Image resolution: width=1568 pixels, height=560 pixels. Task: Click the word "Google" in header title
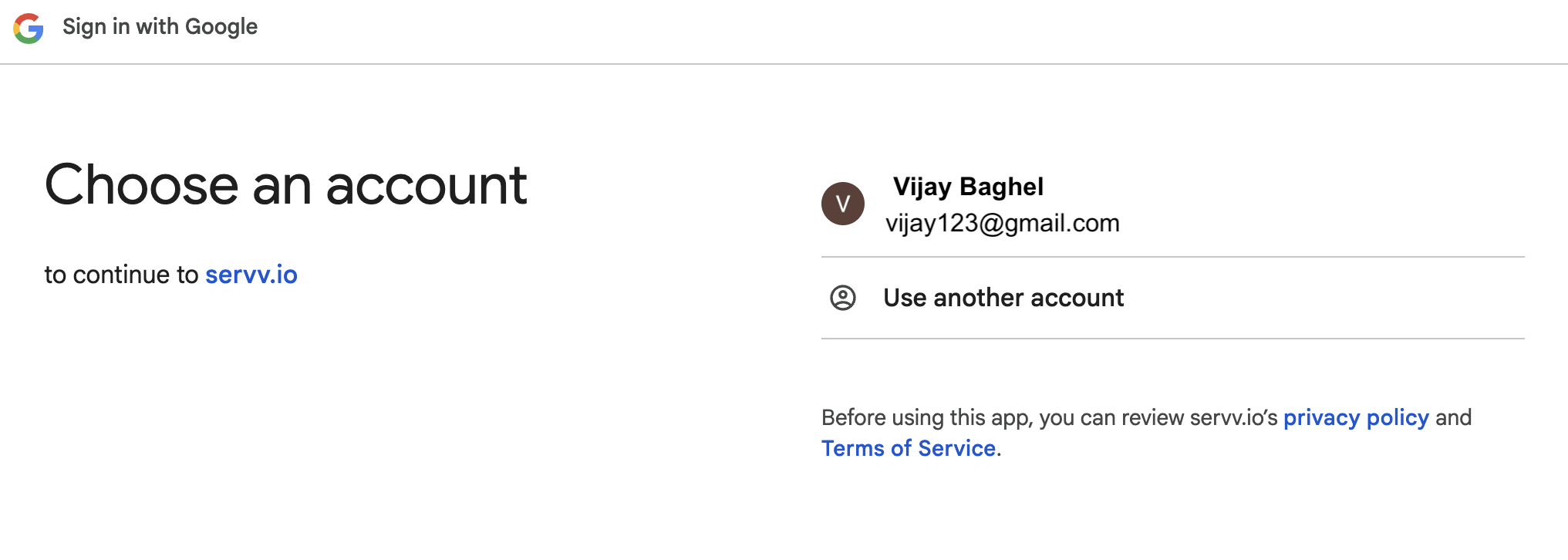[221, 27]
